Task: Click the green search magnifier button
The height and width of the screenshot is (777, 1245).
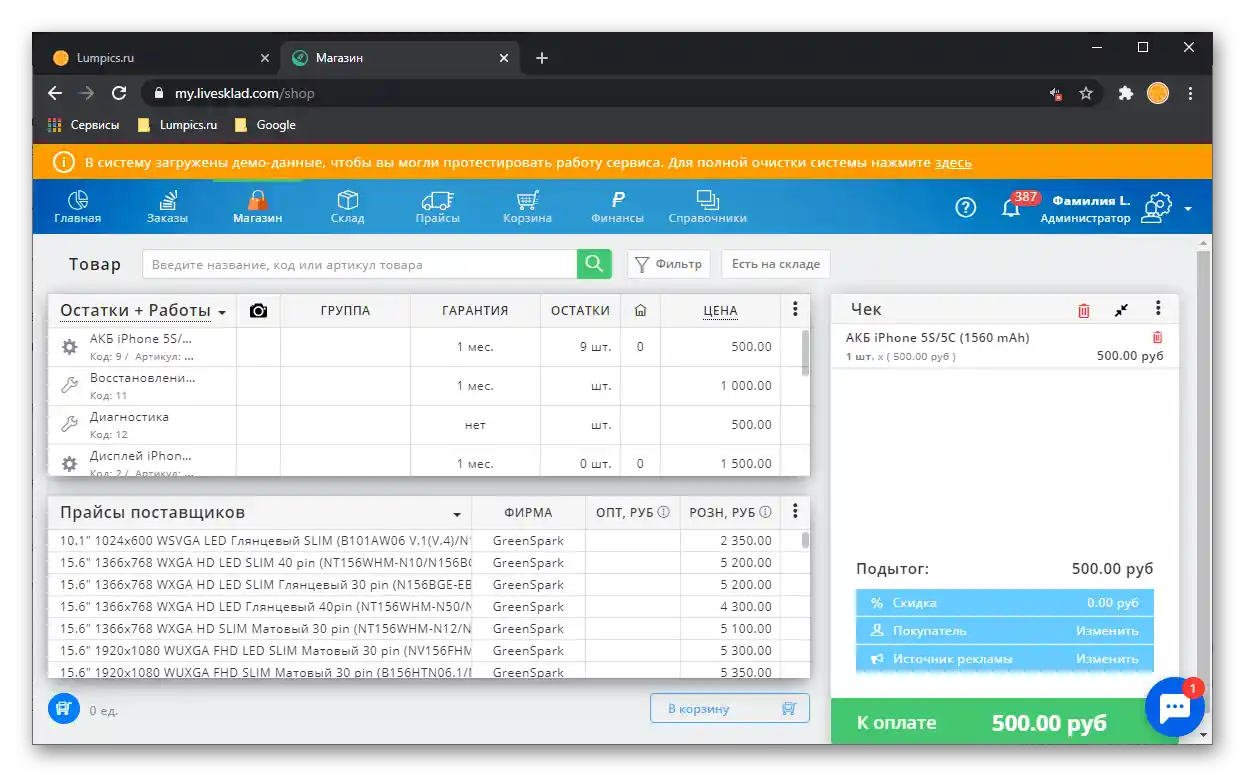Action: [593, 263]
